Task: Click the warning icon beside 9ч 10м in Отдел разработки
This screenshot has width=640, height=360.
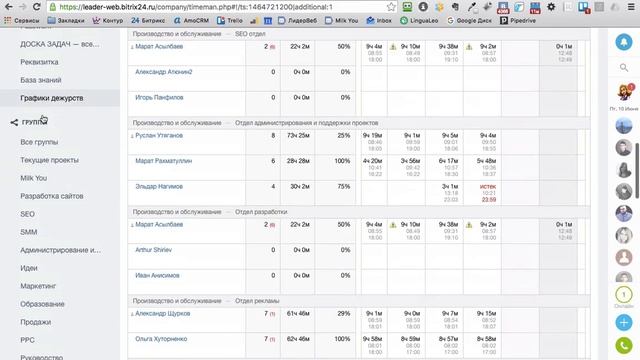Action: 393,225
